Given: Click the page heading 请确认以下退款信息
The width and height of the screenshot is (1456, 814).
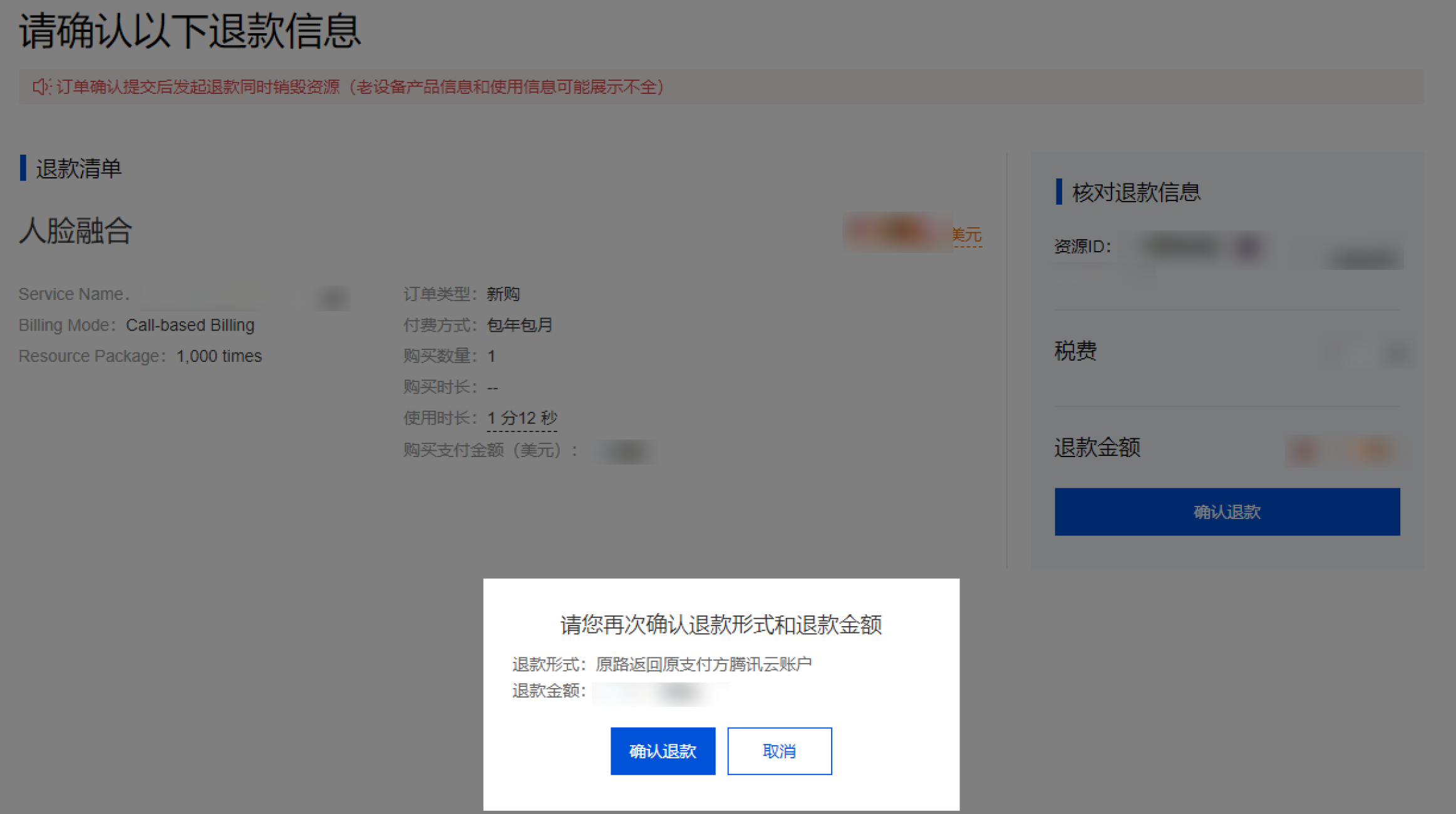Looking at the screenshot, I should click(190, 31).
